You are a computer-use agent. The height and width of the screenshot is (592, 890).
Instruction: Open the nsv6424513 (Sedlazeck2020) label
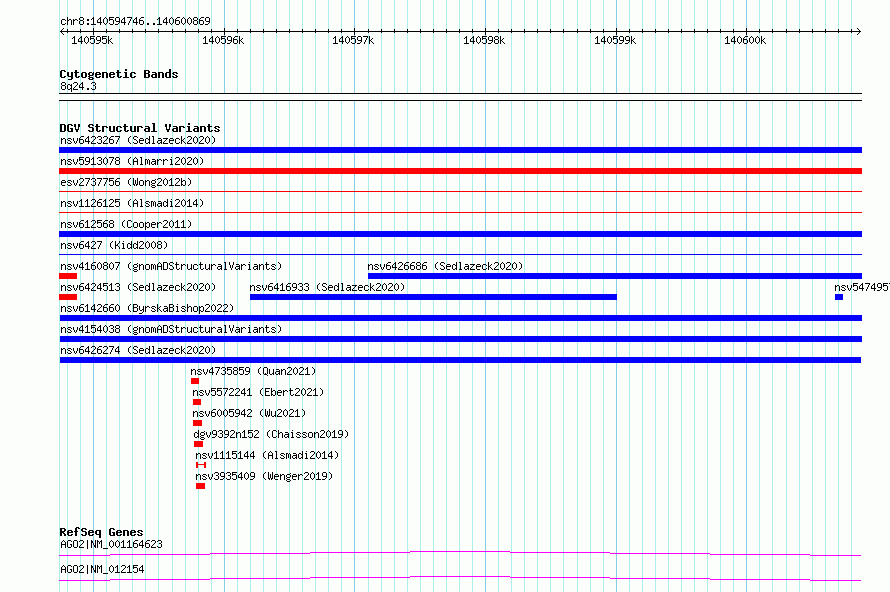coord(138,287)
